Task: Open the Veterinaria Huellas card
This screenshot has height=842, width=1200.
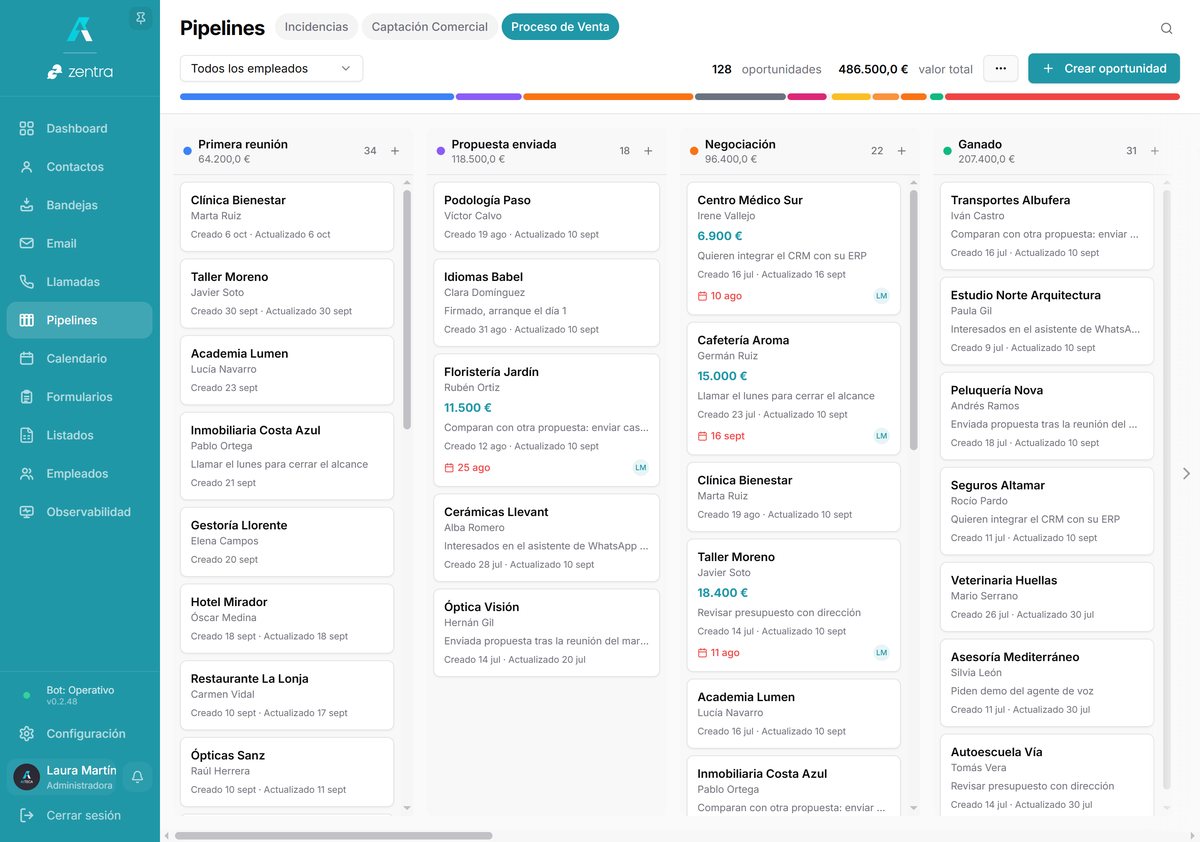Action: [x=1047, y=597]
